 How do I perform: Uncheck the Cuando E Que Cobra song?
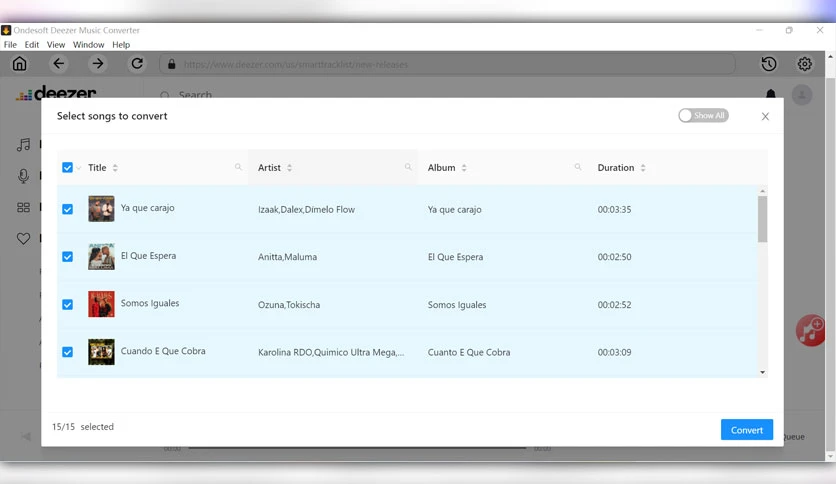tap(67, 352)
